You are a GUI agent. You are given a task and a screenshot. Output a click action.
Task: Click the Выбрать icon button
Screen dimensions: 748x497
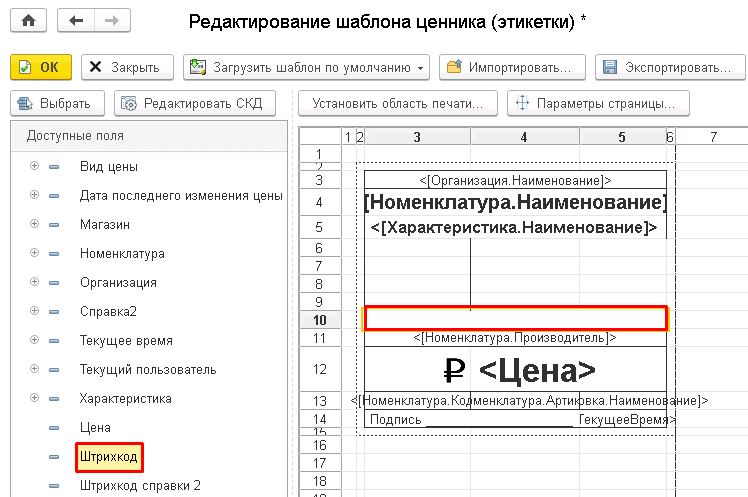pyautogui.click(x=26, y=103)
